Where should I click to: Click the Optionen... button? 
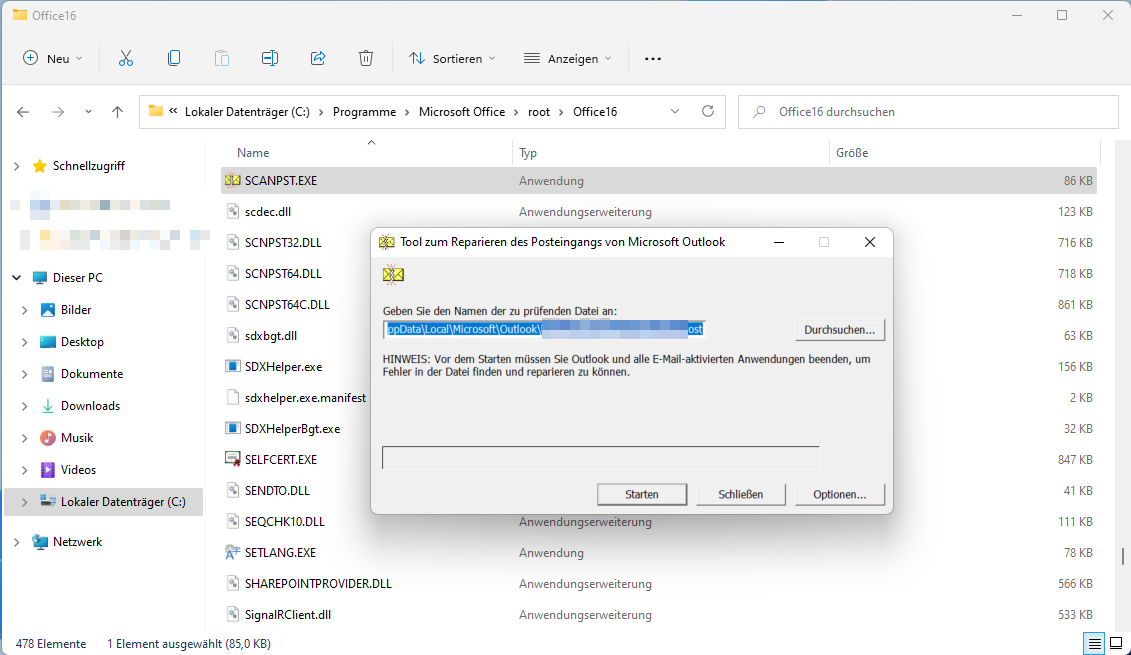[x=840, y=494]
